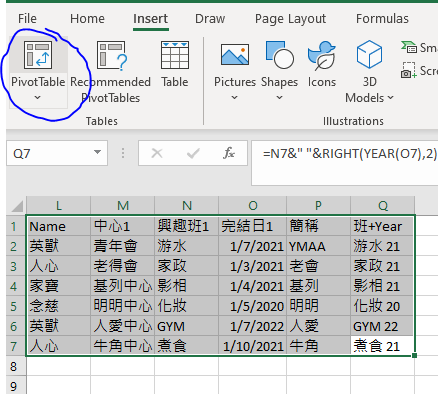The width and height of the screenshot is (438, 394).
Task: Insert a Table from ribbon
Action: (175, 64)
